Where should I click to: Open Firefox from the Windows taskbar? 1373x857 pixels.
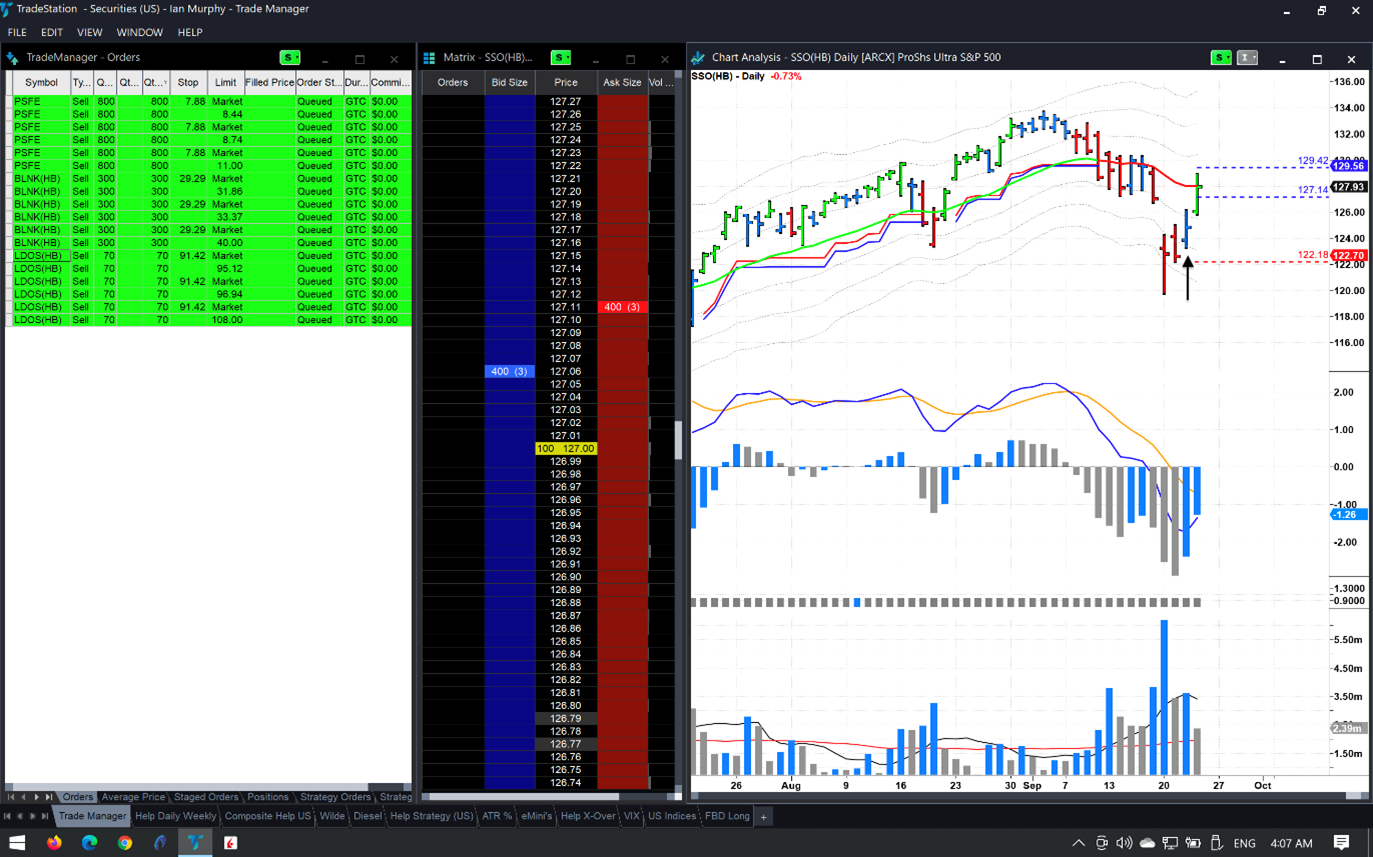[54, 843]
